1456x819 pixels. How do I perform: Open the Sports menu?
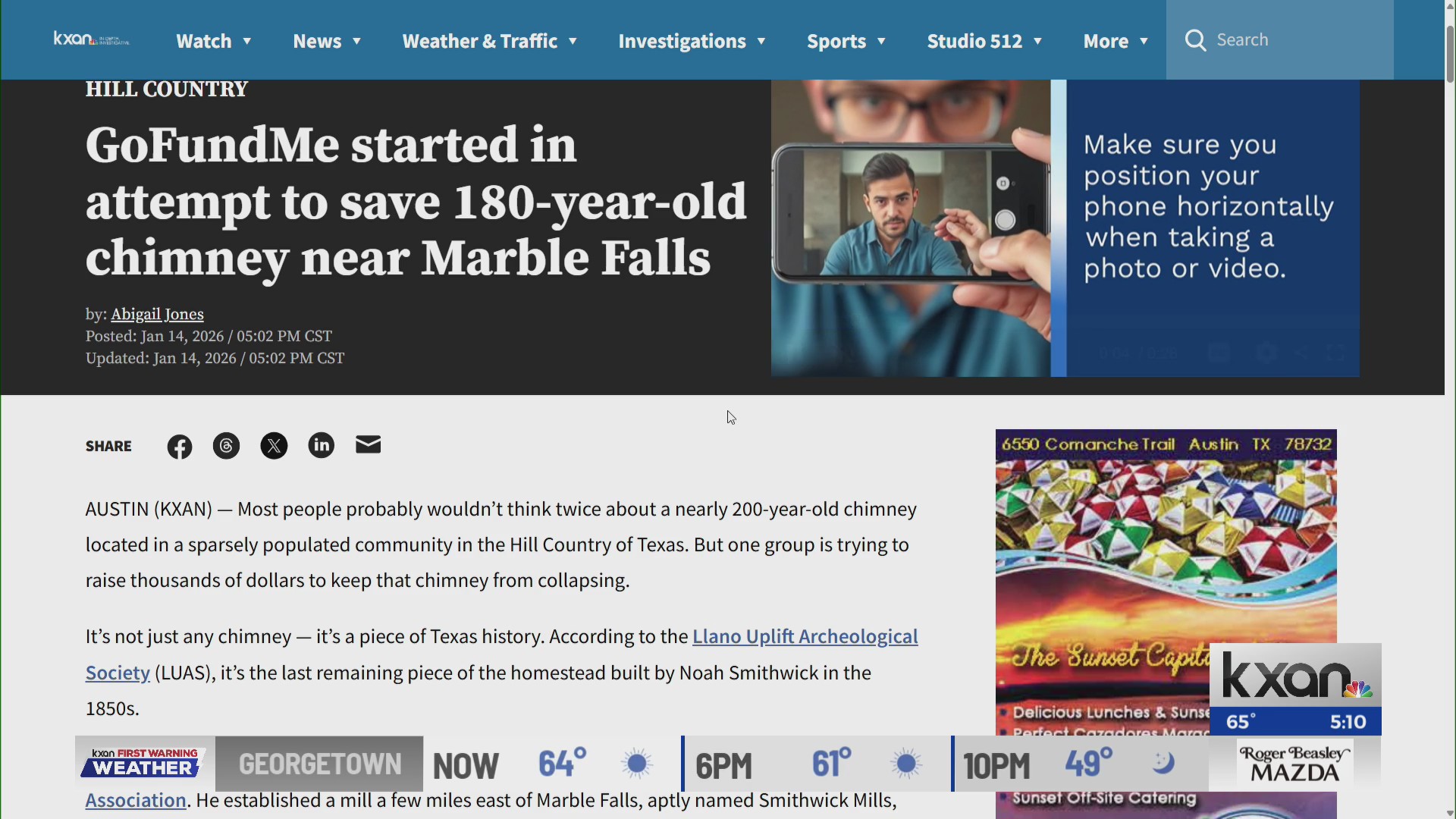[x=846, y=41]
